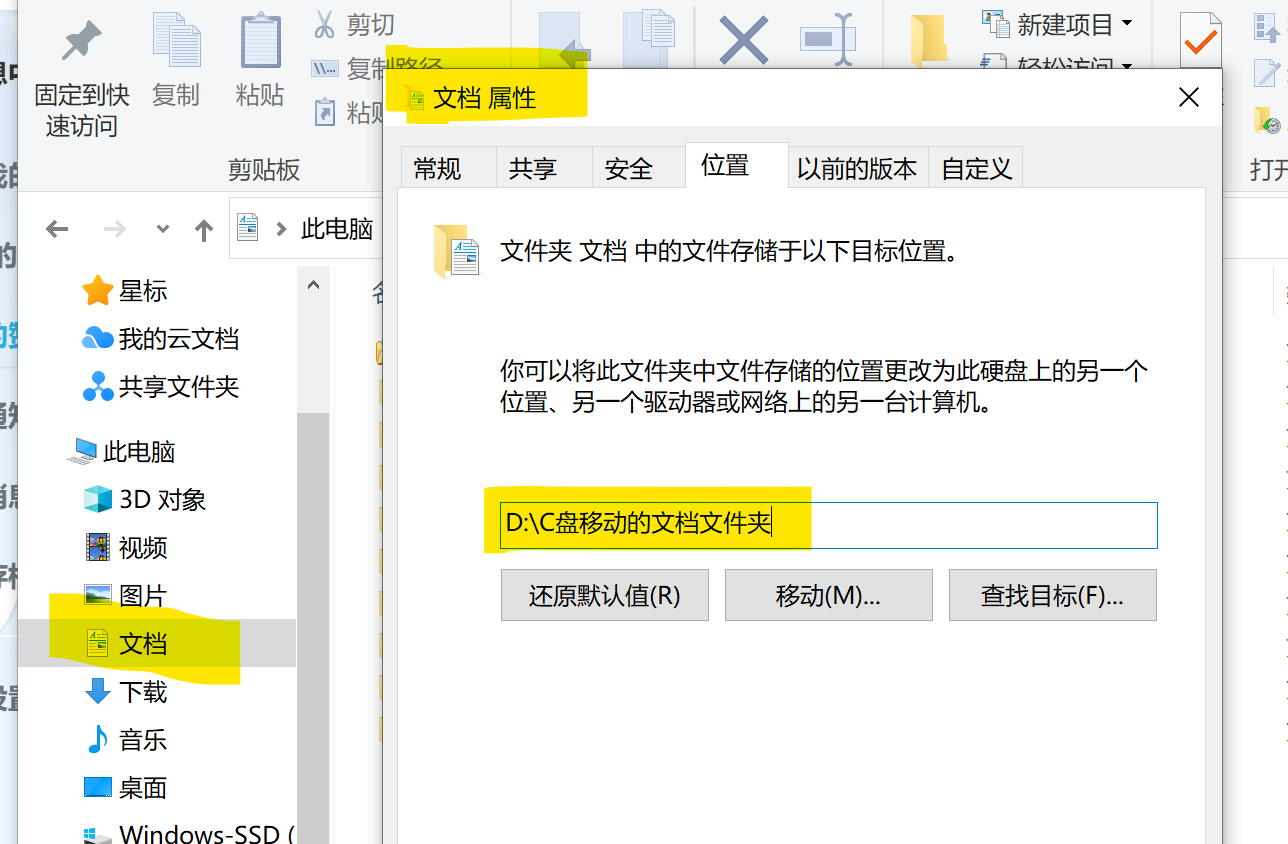Click the 移动(M)... button
Image resolution: width=1288 pixels, height=844 pixels.
coord(829,596)
